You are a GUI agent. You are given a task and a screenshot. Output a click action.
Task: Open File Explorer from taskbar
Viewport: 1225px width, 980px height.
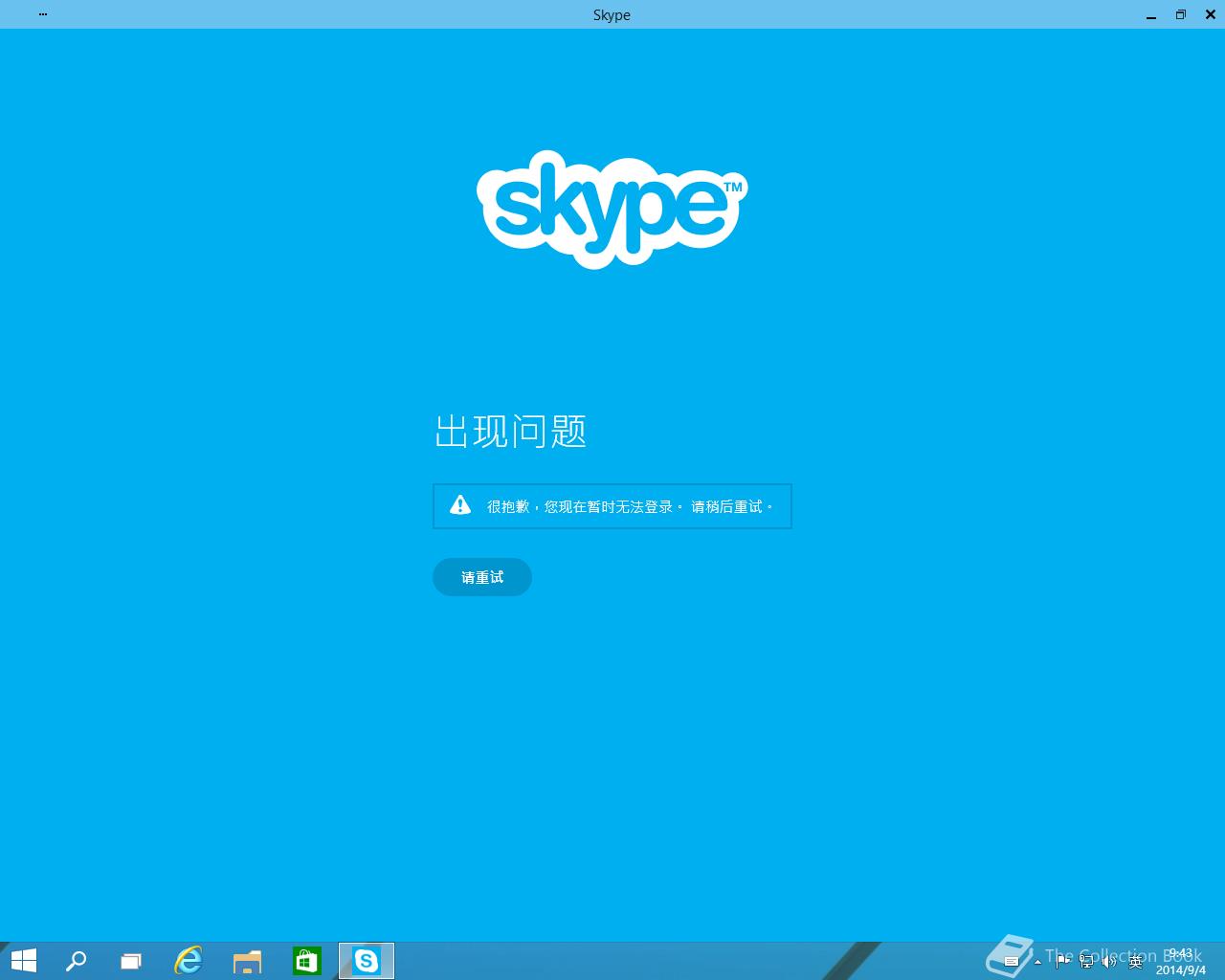click(x=247, y=961)
